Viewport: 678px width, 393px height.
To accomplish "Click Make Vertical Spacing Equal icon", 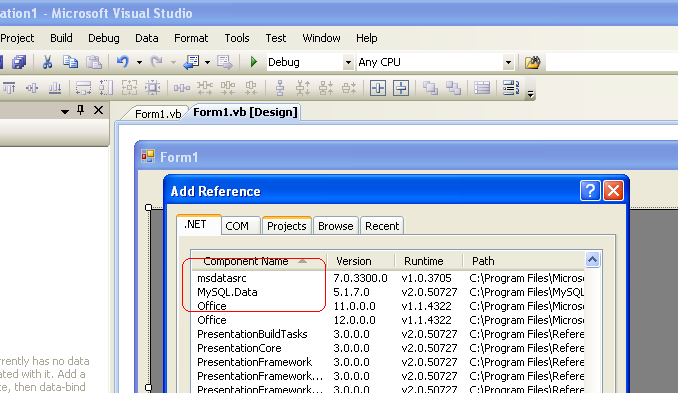I will 280,88.
